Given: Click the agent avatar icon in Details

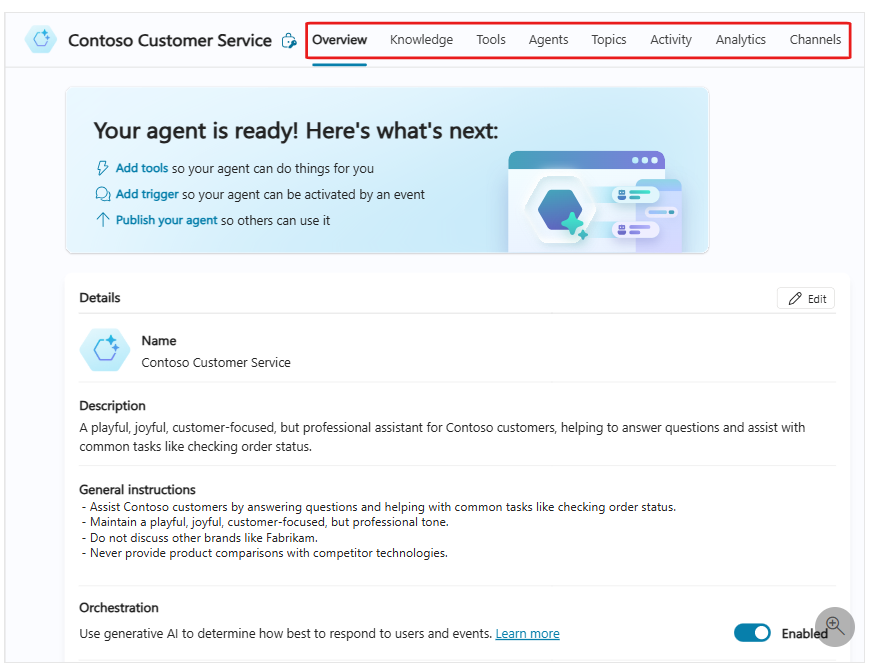Looking at the screenshot, I should click(x=105, y=350).
